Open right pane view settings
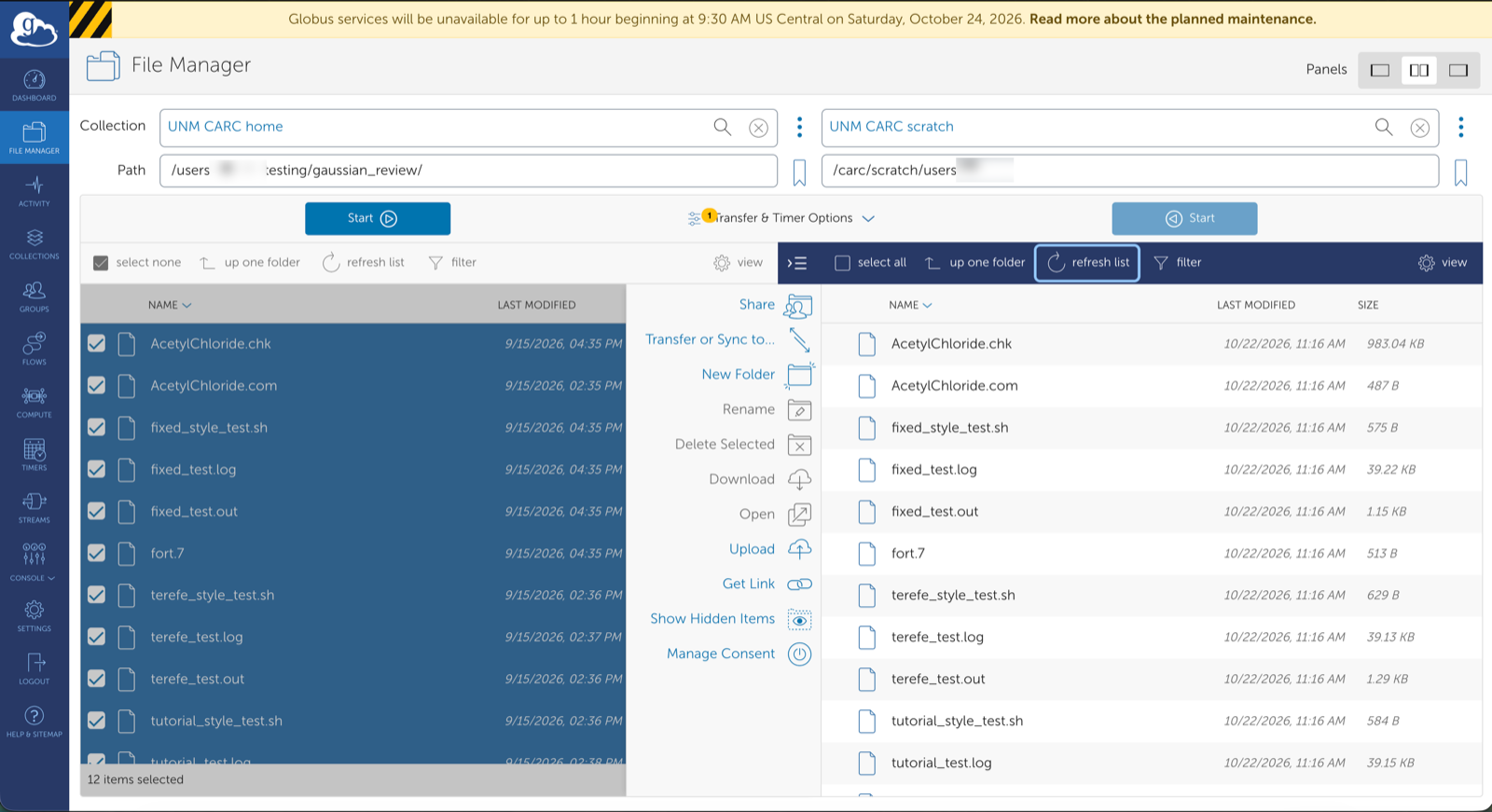1492x812 pixels. tap(1443, 263)
